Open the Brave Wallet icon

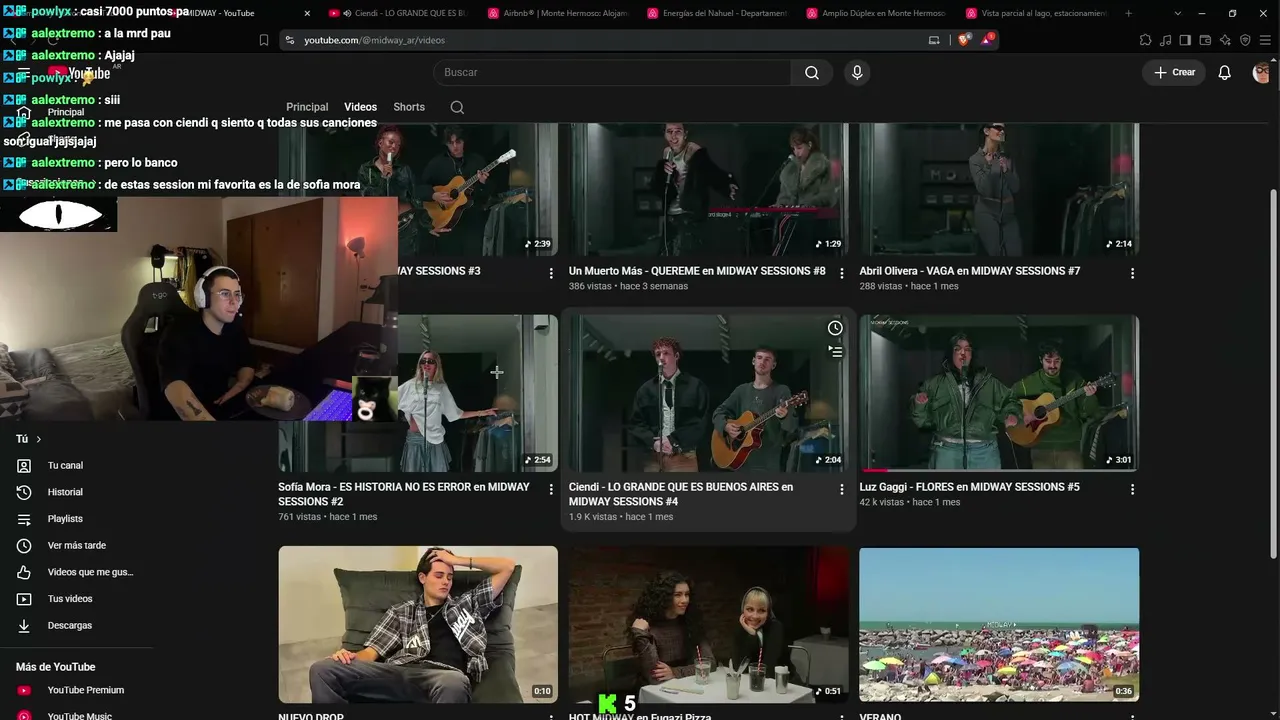pos(1205,40)
